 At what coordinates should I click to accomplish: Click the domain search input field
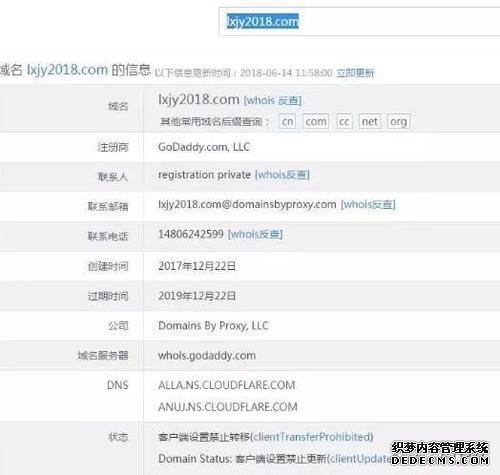[360, 22]
